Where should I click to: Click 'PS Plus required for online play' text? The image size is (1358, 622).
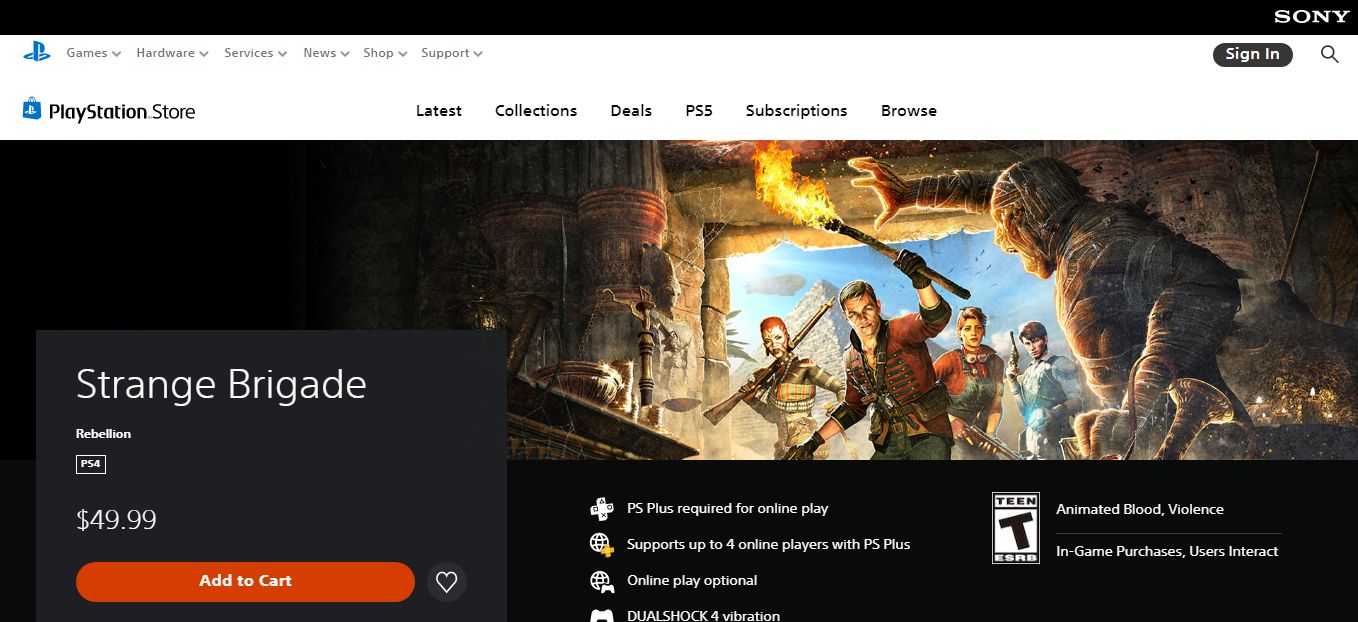(727, 508)
